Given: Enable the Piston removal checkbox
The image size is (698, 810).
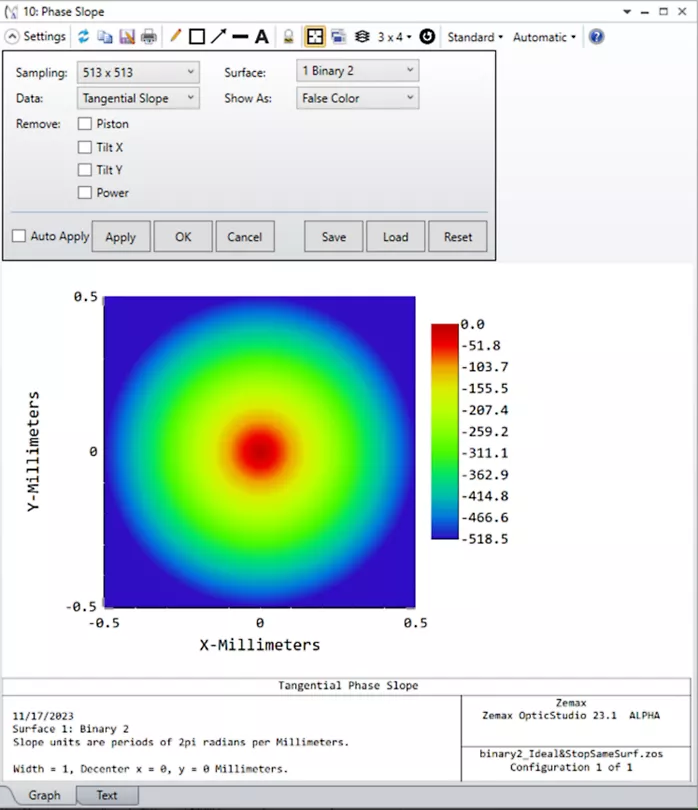Looking at the screenshot, I should [x=85, y=124].
